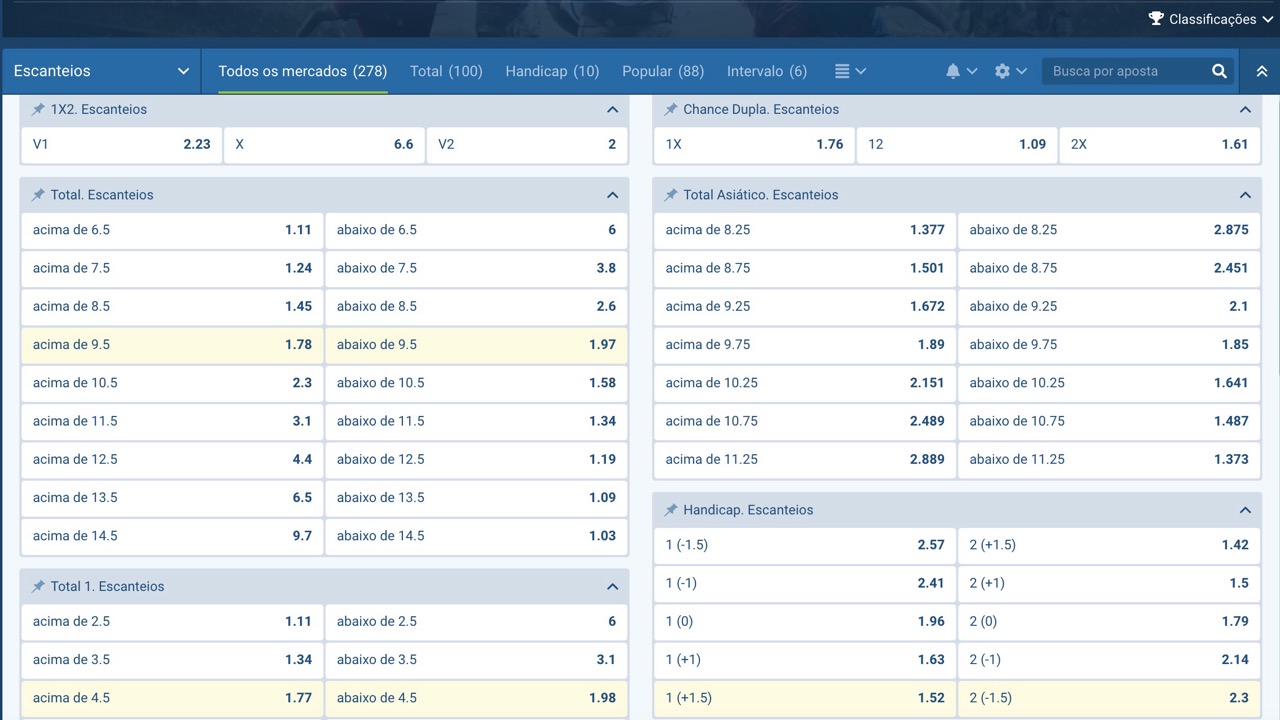The image size is (1280, 720).
Task: Click the double-chevron collapse all icon
Action: 1261,71
